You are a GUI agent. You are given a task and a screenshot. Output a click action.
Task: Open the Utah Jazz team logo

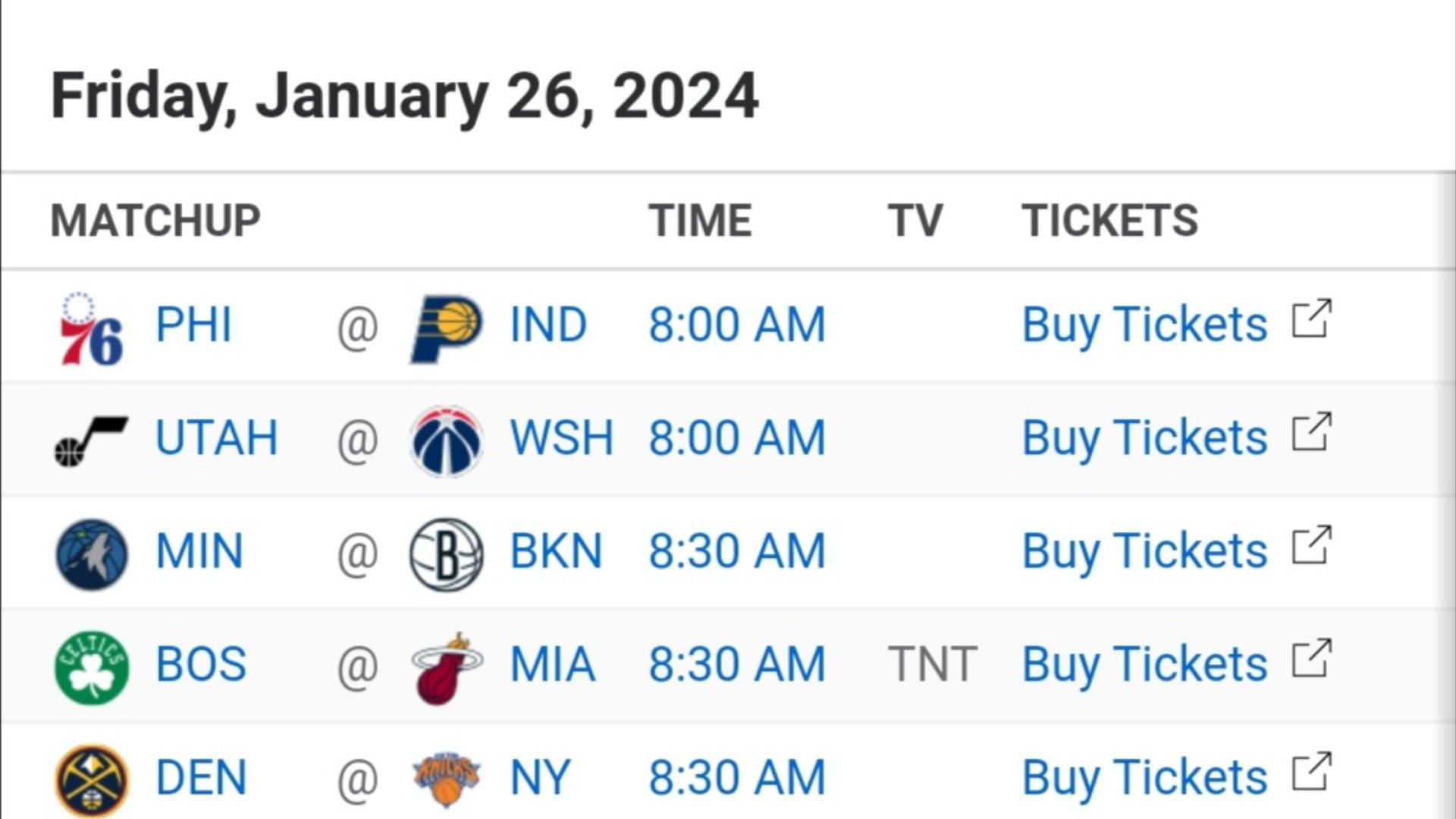[x=92, y=441]
